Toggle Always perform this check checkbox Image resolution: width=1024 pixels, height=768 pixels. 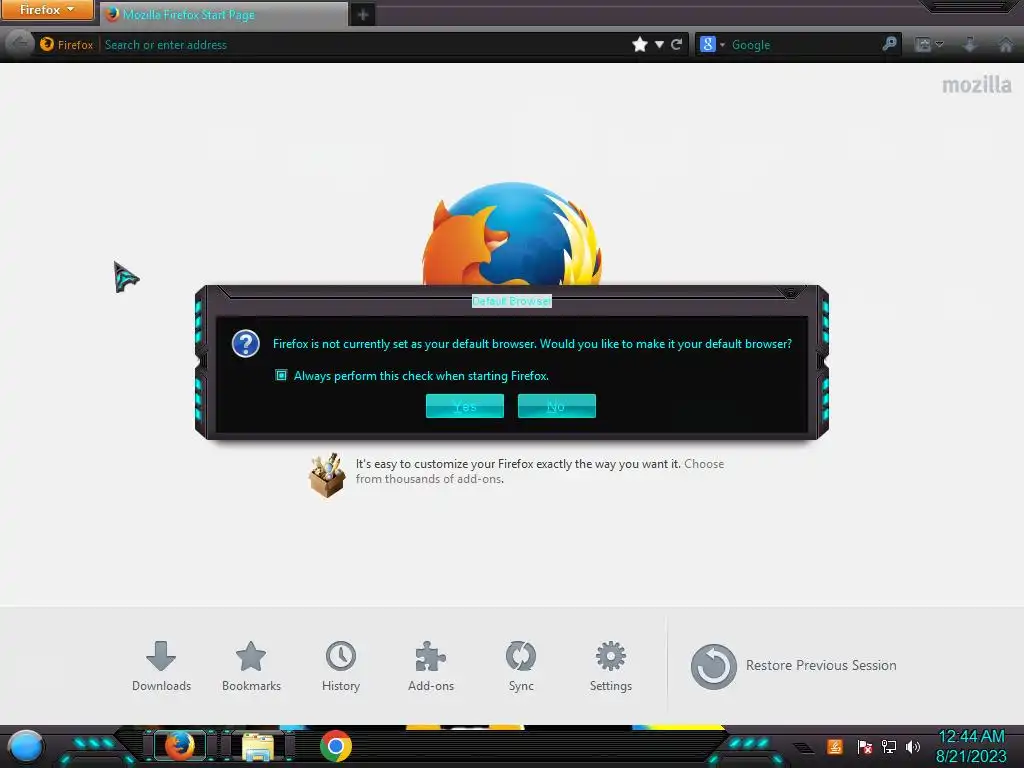pyautogui.click(x=281, y=376)
